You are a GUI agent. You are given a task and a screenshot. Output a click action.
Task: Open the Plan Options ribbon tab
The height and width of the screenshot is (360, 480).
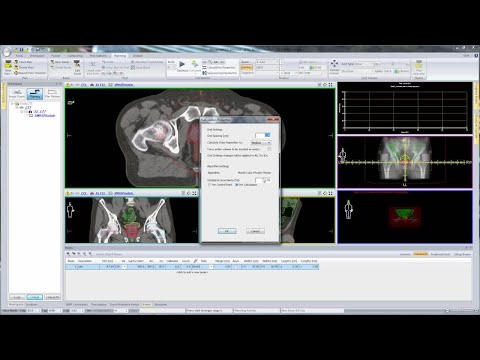[x=98, y=56]
